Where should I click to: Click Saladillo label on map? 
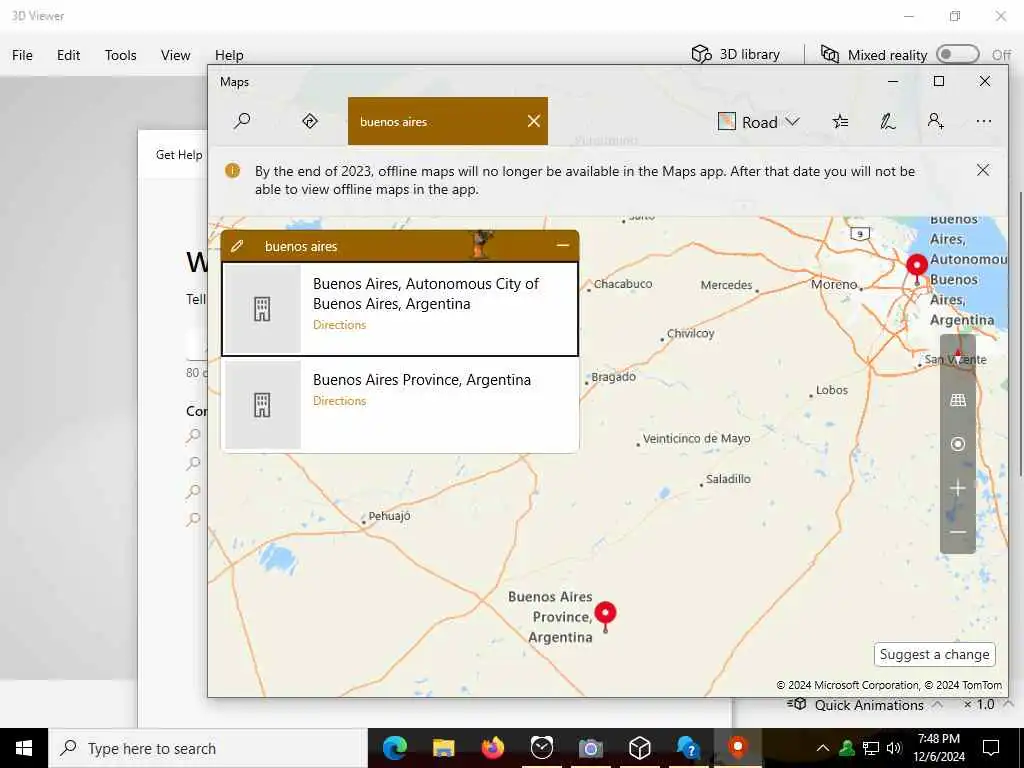[x=728, y=479]
